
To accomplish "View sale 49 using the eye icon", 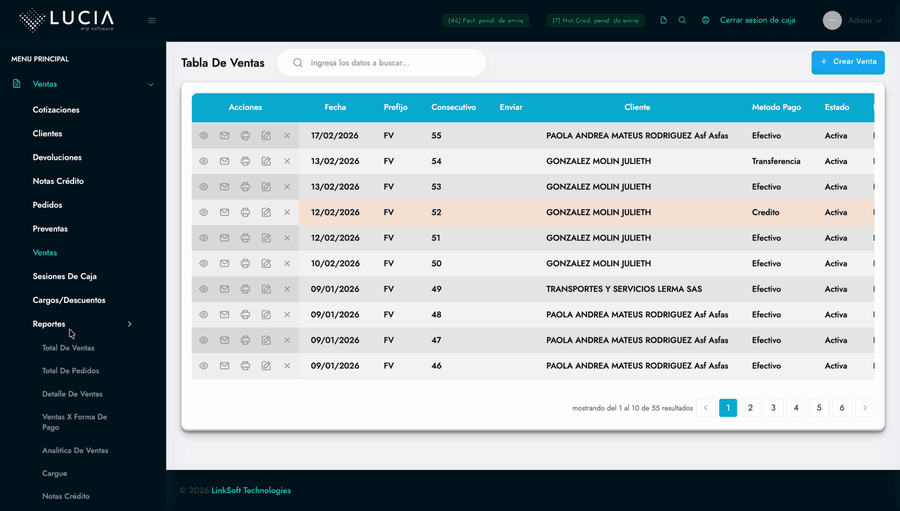I will click(x=203, y=289).
